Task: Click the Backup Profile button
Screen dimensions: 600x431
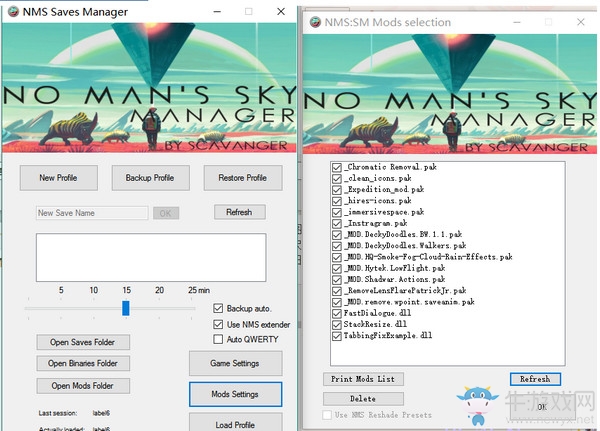Action: click(150, 178)
